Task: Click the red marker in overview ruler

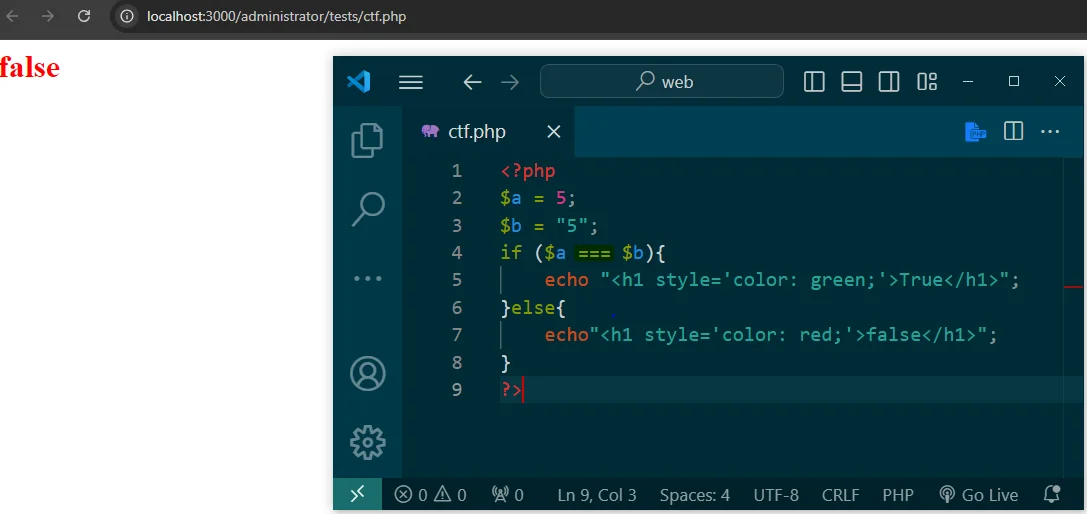Action: pos(1073,286)
